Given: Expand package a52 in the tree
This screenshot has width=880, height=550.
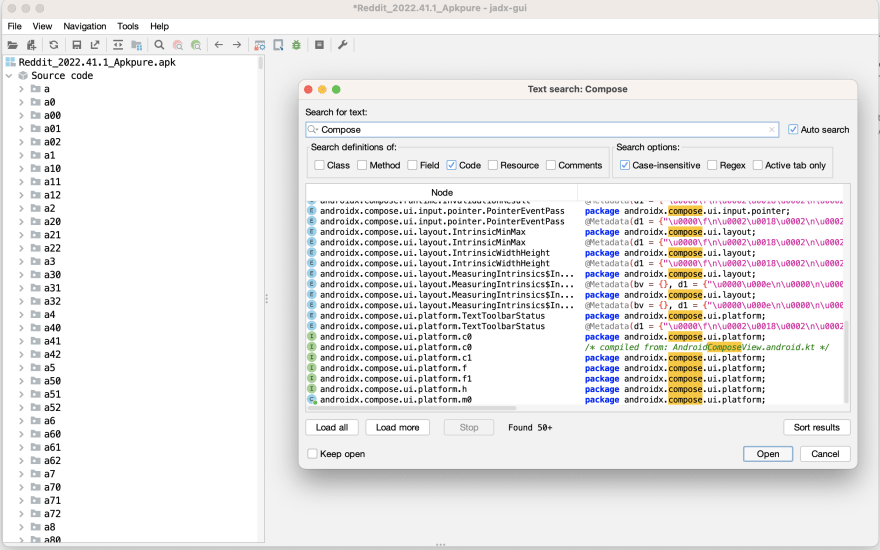Looking at the screenshot, I should pos(21,407).
